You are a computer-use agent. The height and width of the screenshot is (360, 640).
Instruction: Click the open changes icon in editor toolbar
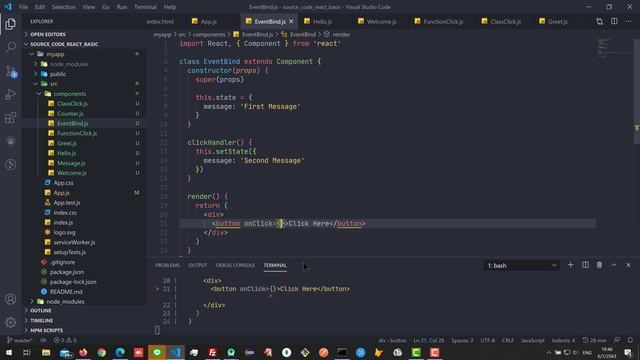point(599,21)
